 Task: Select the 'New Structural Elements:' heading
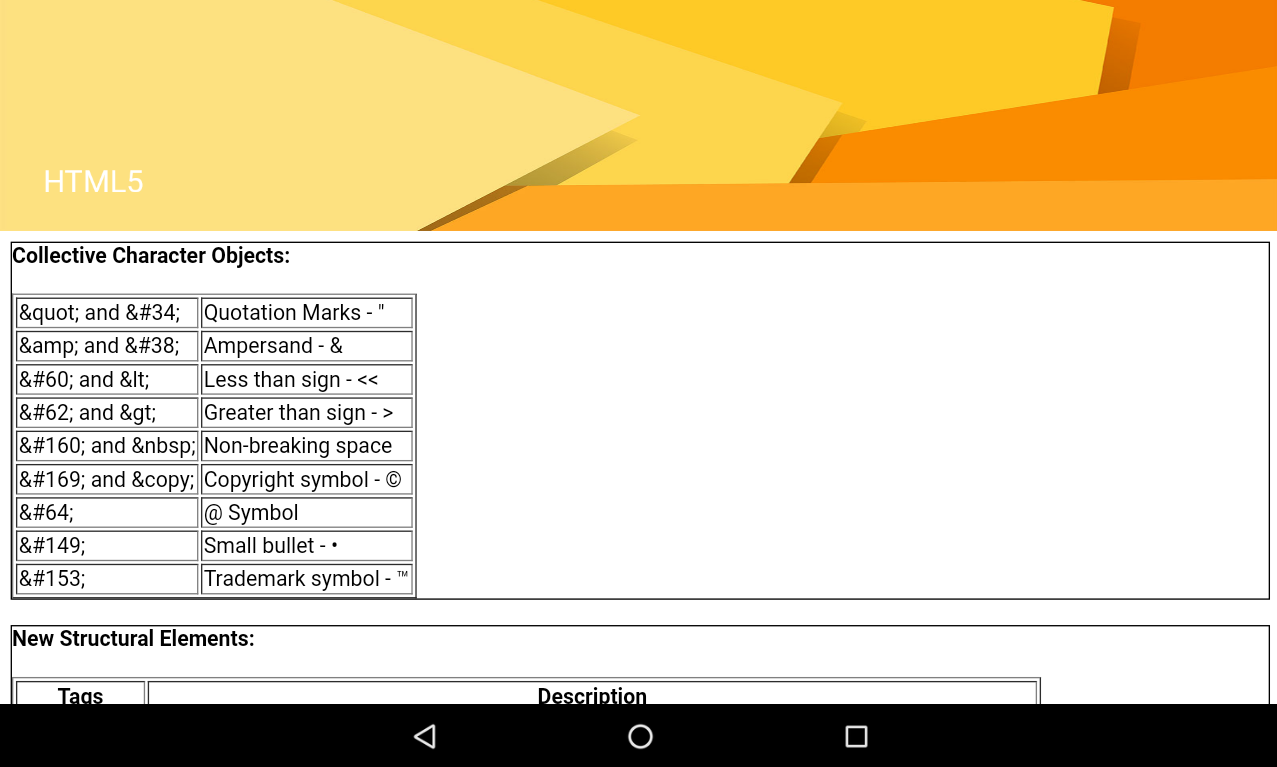click(133, 639)
